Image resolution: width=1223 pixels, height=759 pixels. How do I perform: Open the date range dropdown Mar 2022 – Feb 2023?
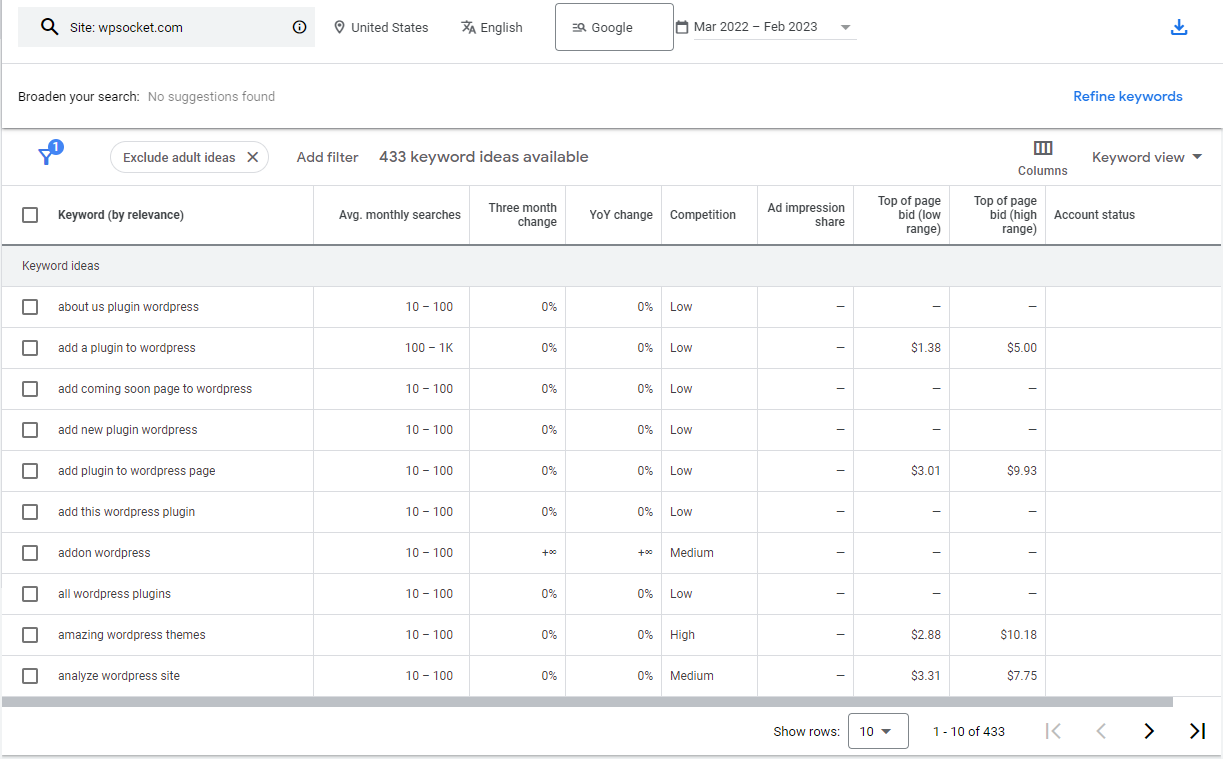point(766,27)
